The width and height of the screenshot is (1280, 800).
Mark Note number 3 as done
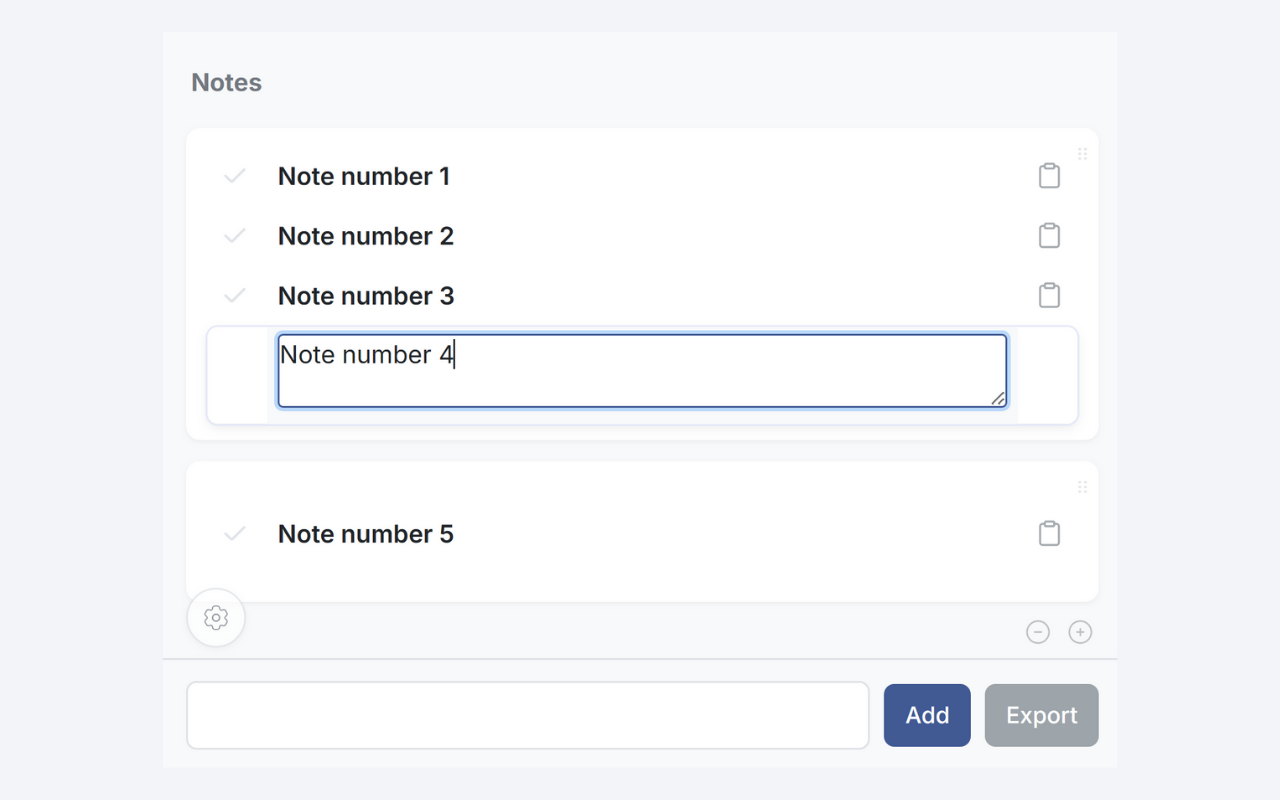[x=234, y=296]
